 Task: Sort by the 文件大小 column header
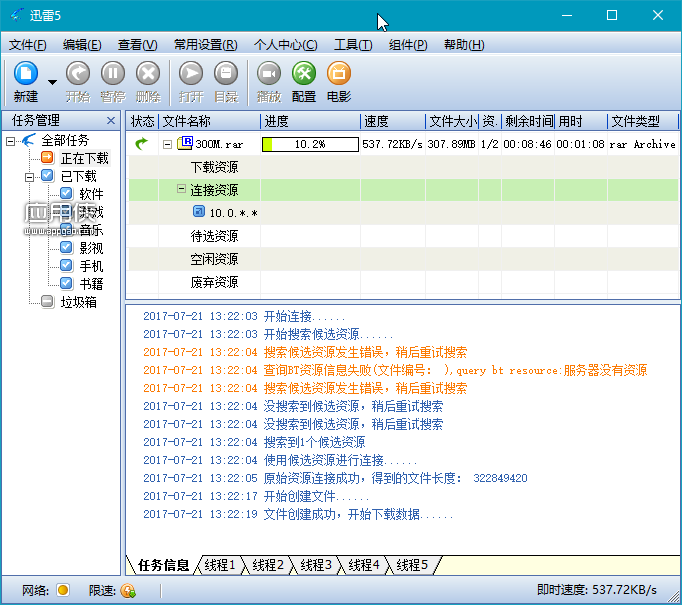pyautogui.click(x=452, y=121)
